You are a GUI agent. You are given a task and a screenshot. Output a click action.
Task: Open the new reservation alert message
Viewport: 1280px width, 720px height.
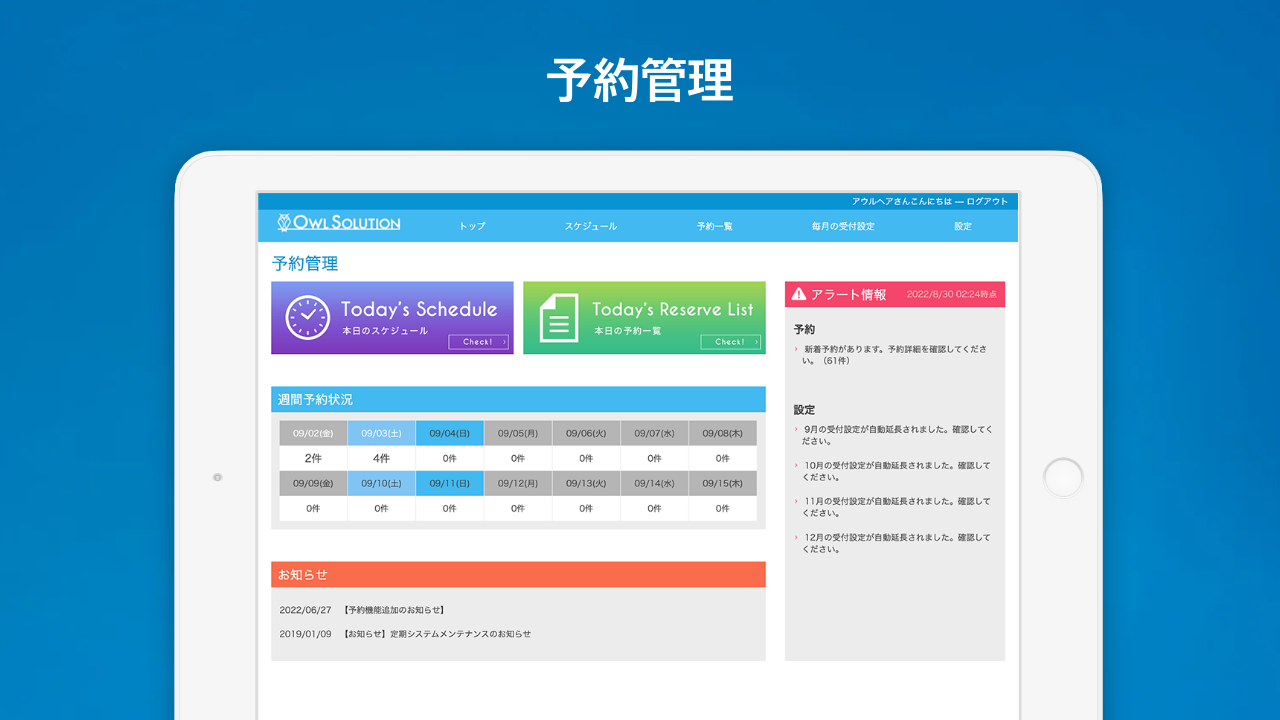[x=894, y=354]
